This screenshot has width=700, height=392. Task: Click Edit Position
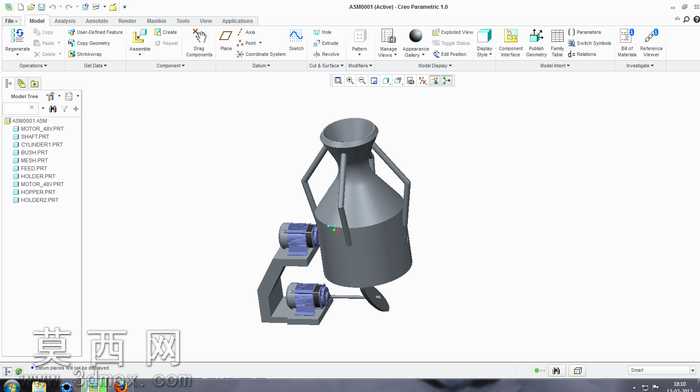[450, 54]
